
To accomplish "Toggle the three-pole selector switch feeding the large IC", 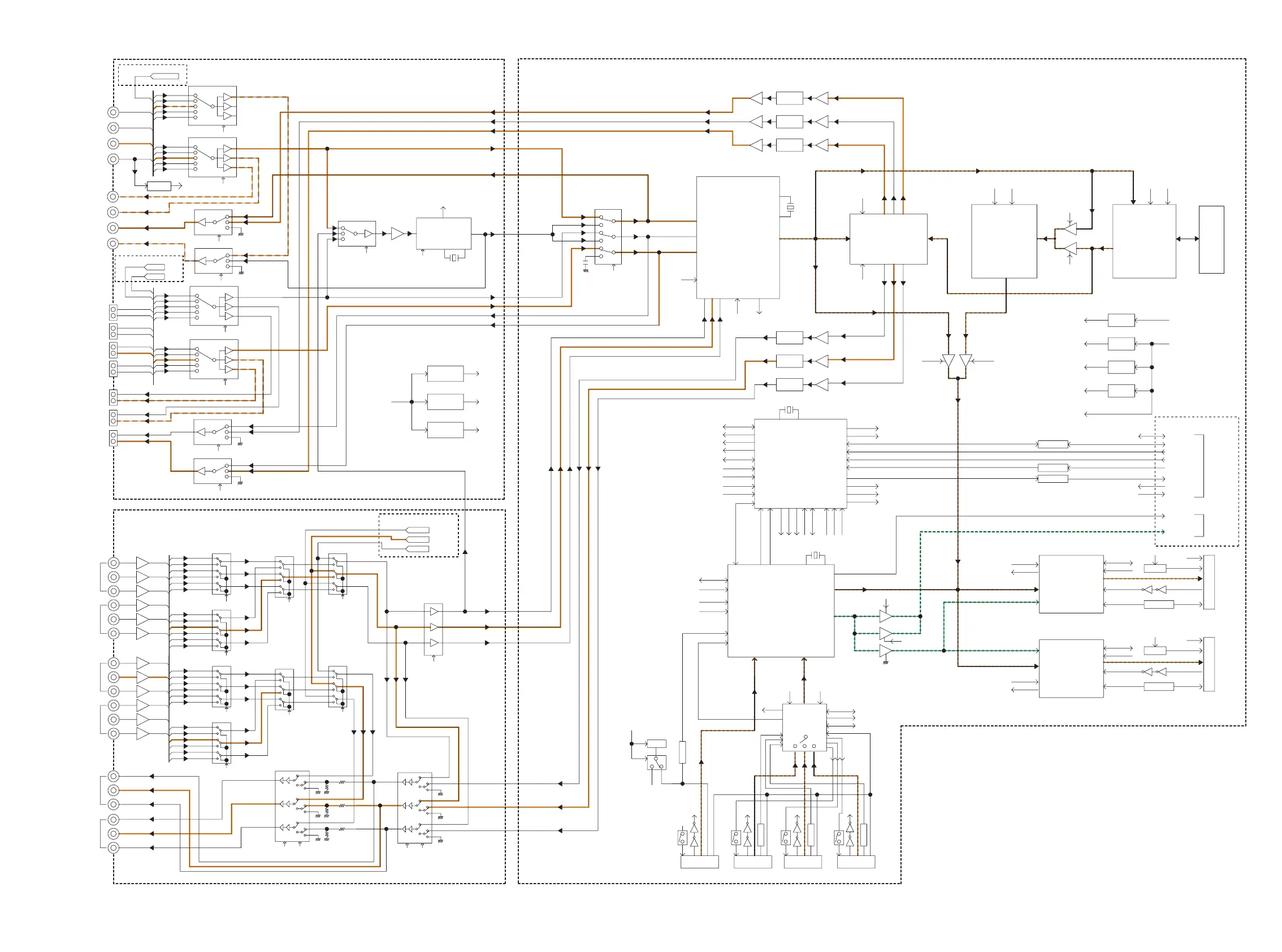I will click(608, 236).
